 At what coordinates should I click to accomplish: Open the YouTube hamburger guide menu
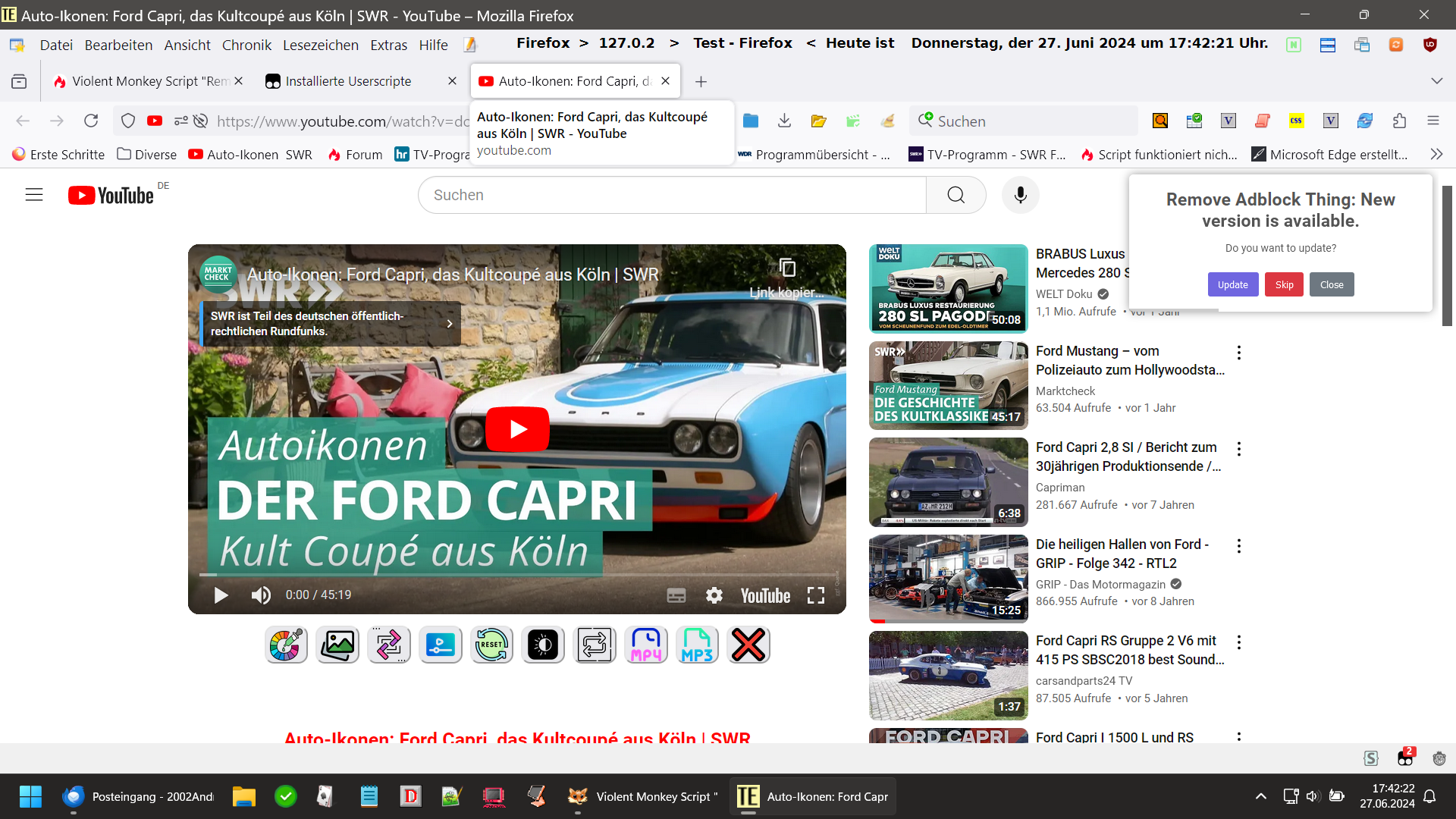pos(34,195)
